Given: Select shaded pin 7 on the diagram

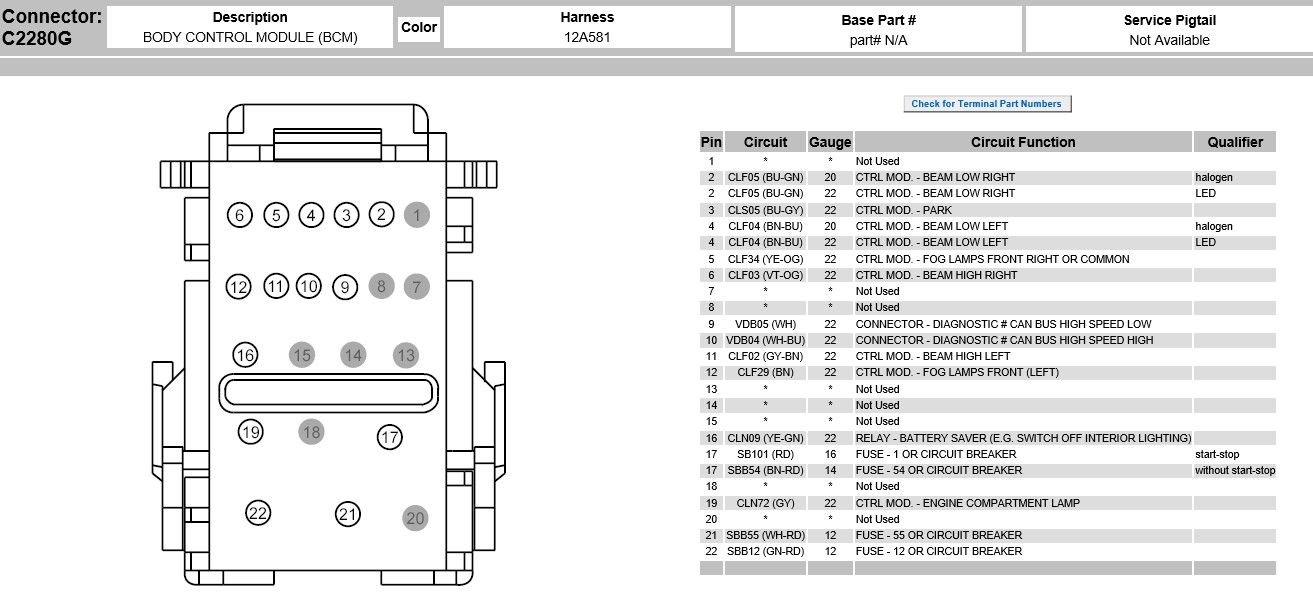Looking at the screenshot, I should pos(417,287).
